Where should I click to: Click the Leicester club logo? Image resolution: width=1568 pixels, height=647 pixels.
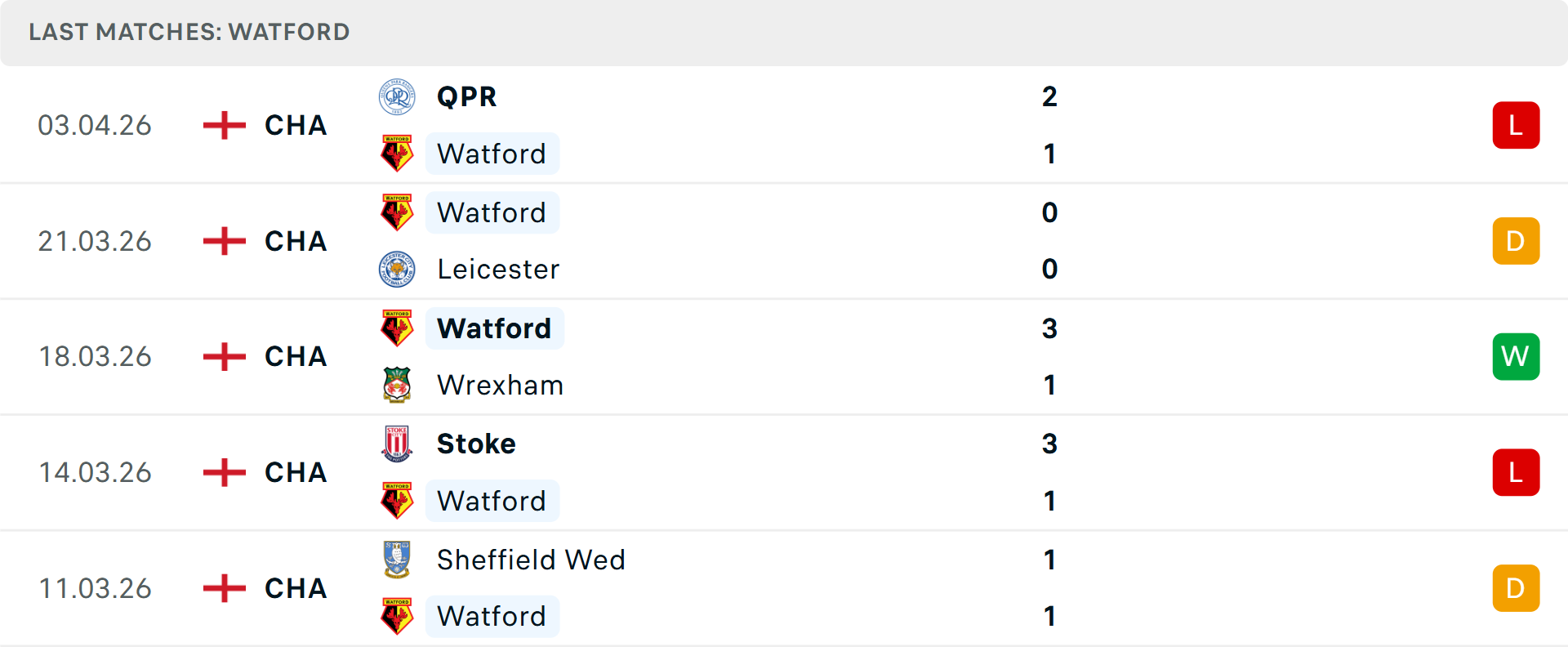click(397, 270)
